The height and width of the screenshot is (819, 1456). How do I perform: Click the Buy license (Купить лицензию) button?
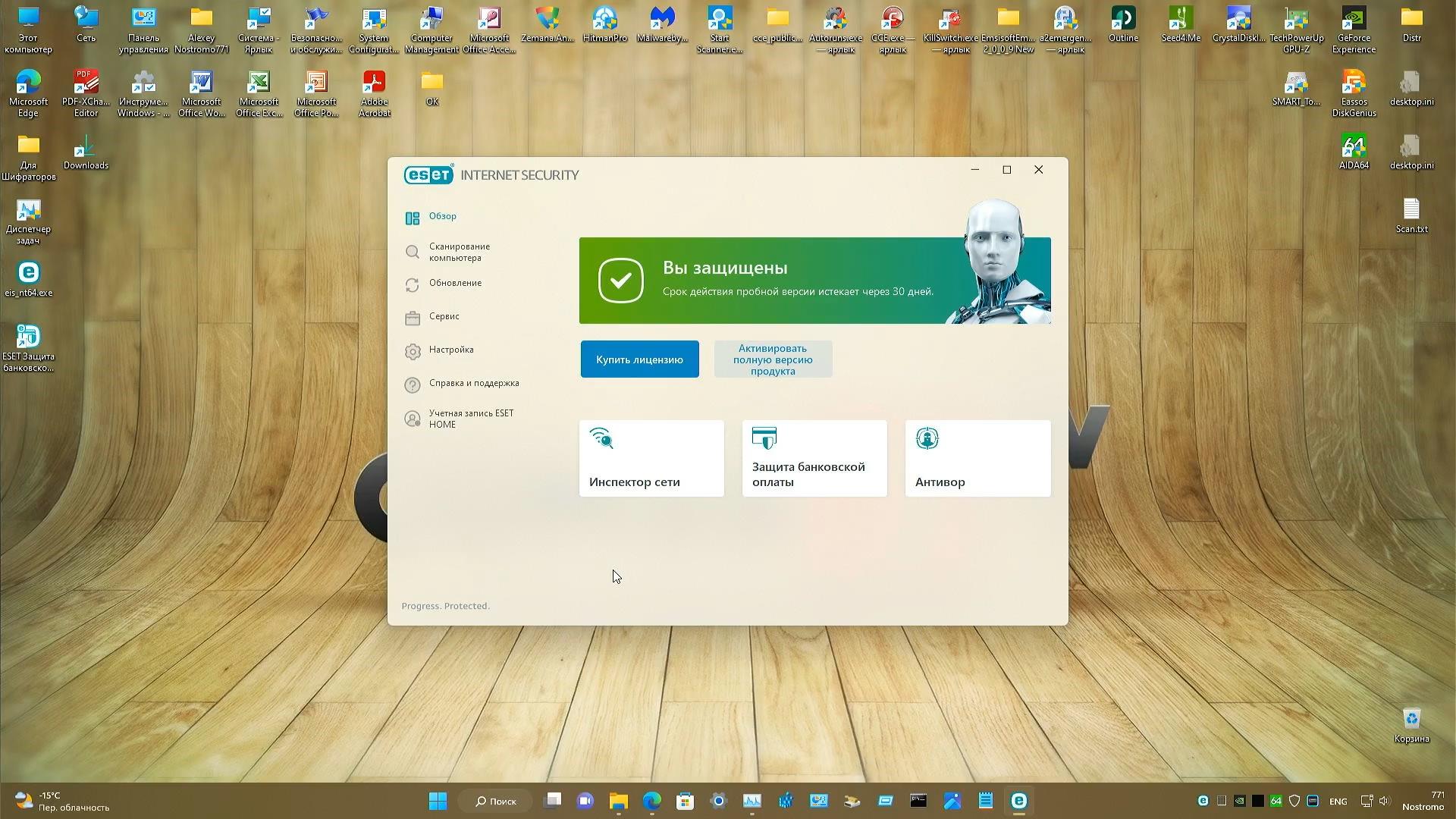click(x=639, y=359)
